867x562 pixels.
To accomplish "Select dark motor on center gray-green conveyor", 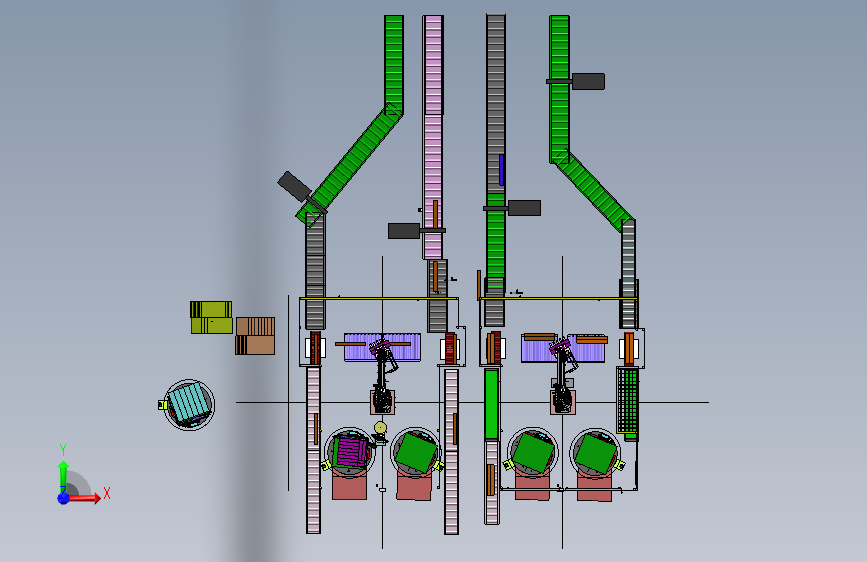I will click(x=524, y=208).
